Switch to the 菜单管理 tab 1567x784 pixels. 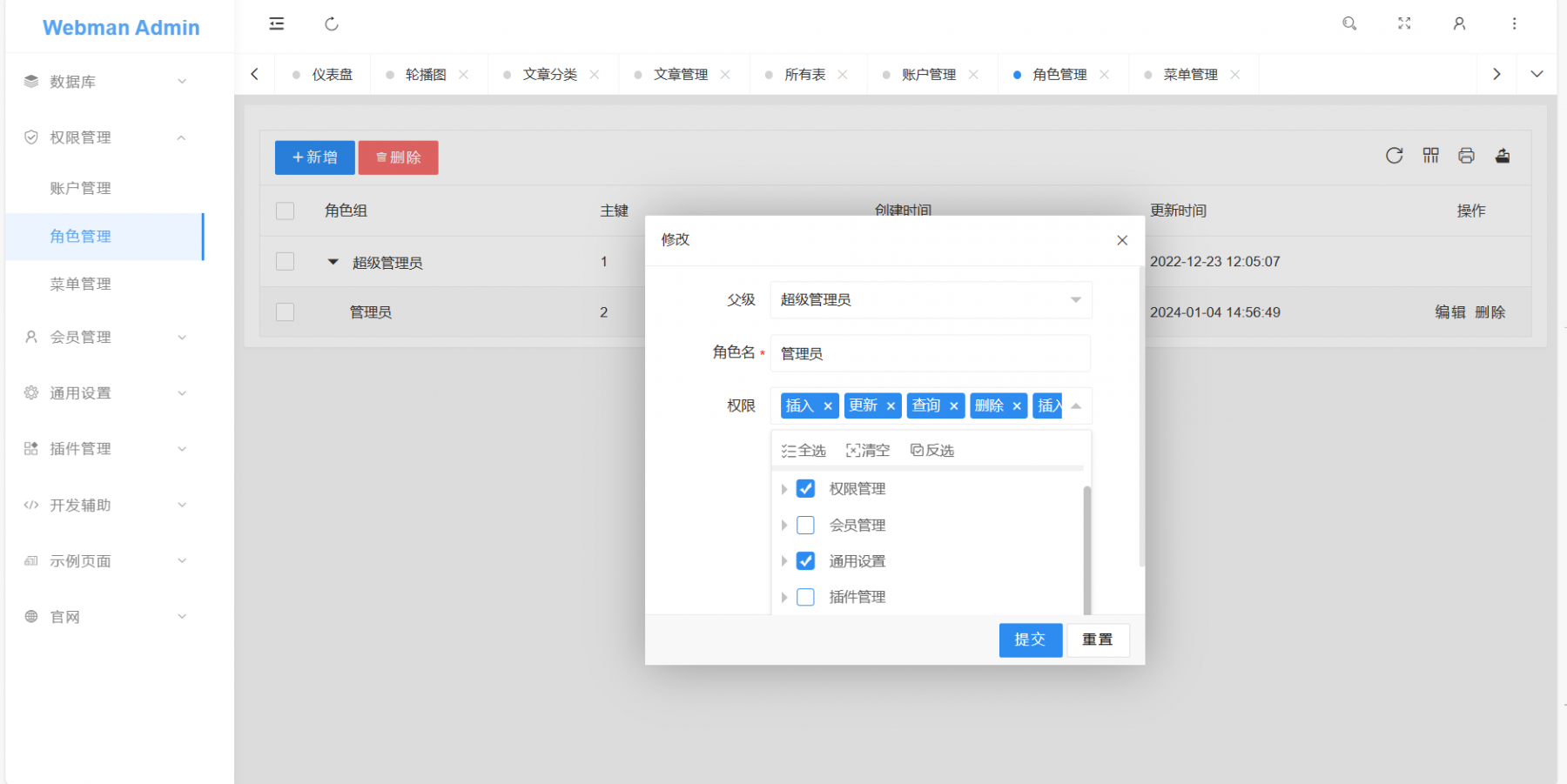(1191, 75)
